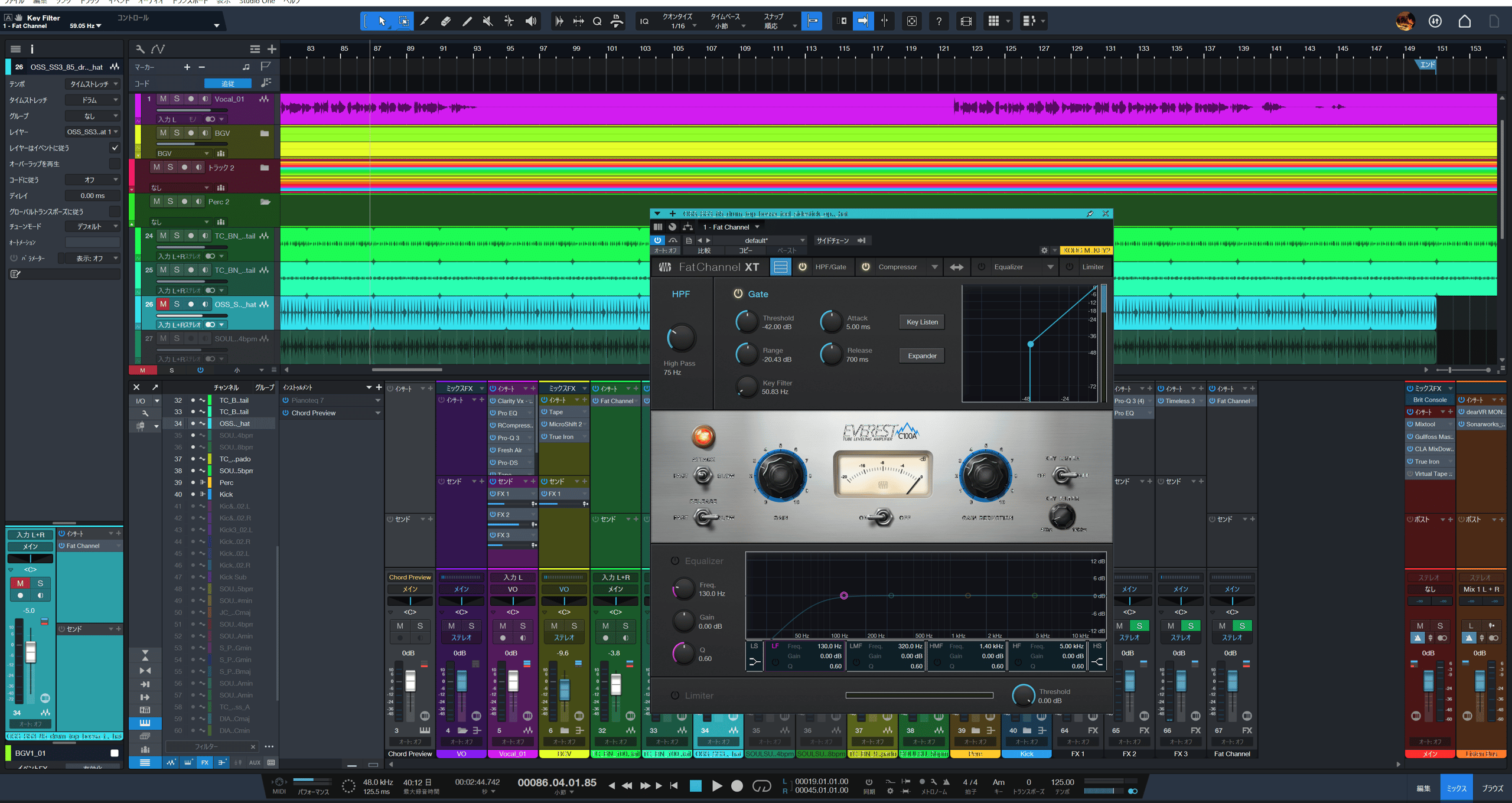Open the question mark help icon
Screen dimensions: 1512x803
[939, 21]
